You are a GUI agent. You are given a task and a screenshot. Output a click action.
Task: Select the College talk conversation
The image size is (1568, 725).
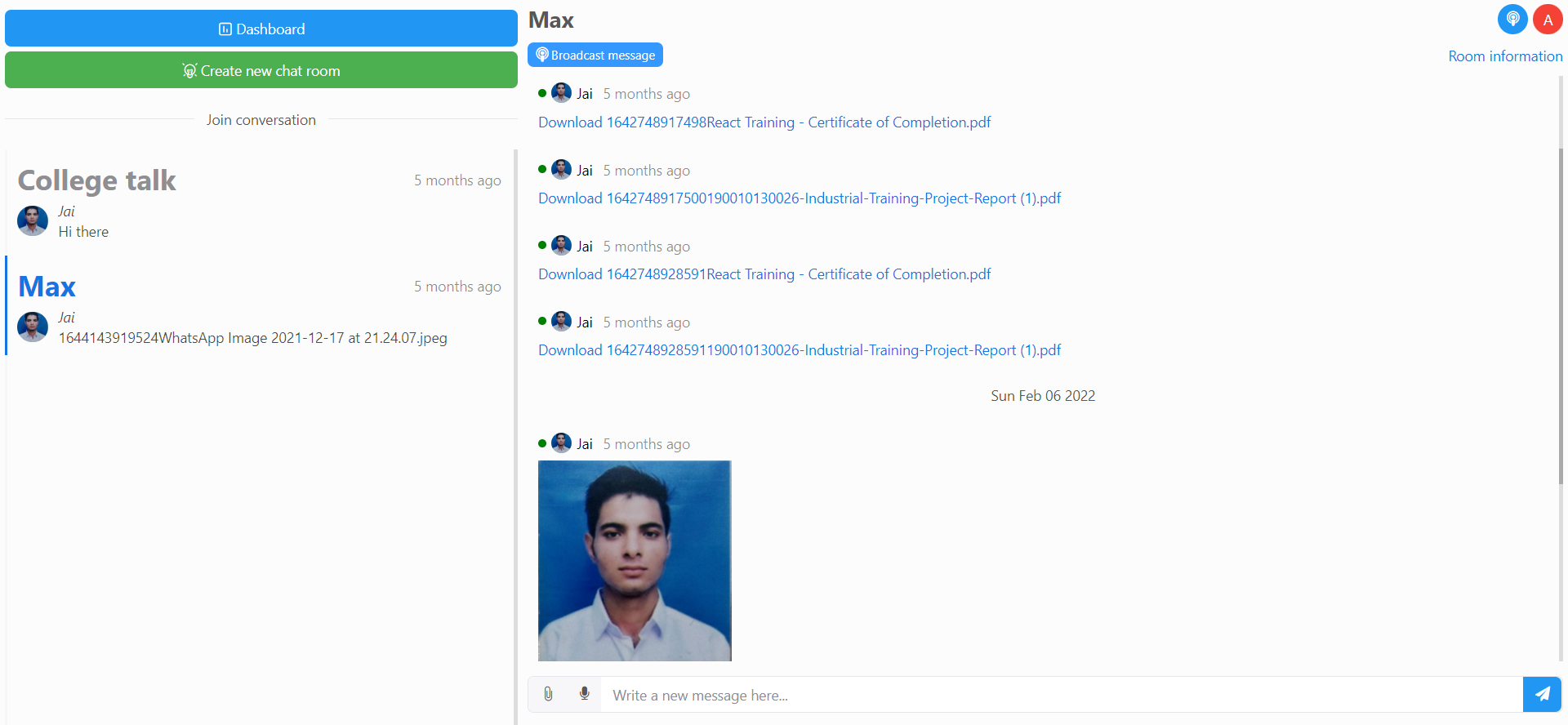tap(97, 180)
